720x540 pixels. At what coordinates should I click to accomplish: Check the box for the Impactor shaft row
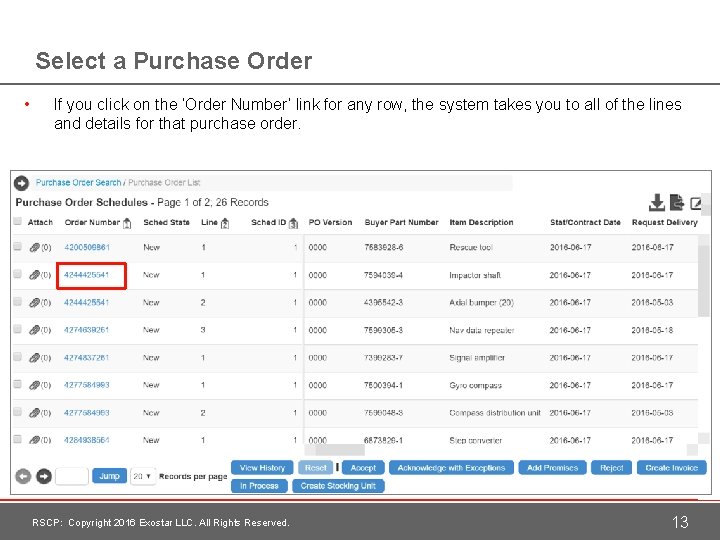pos(17,274)
